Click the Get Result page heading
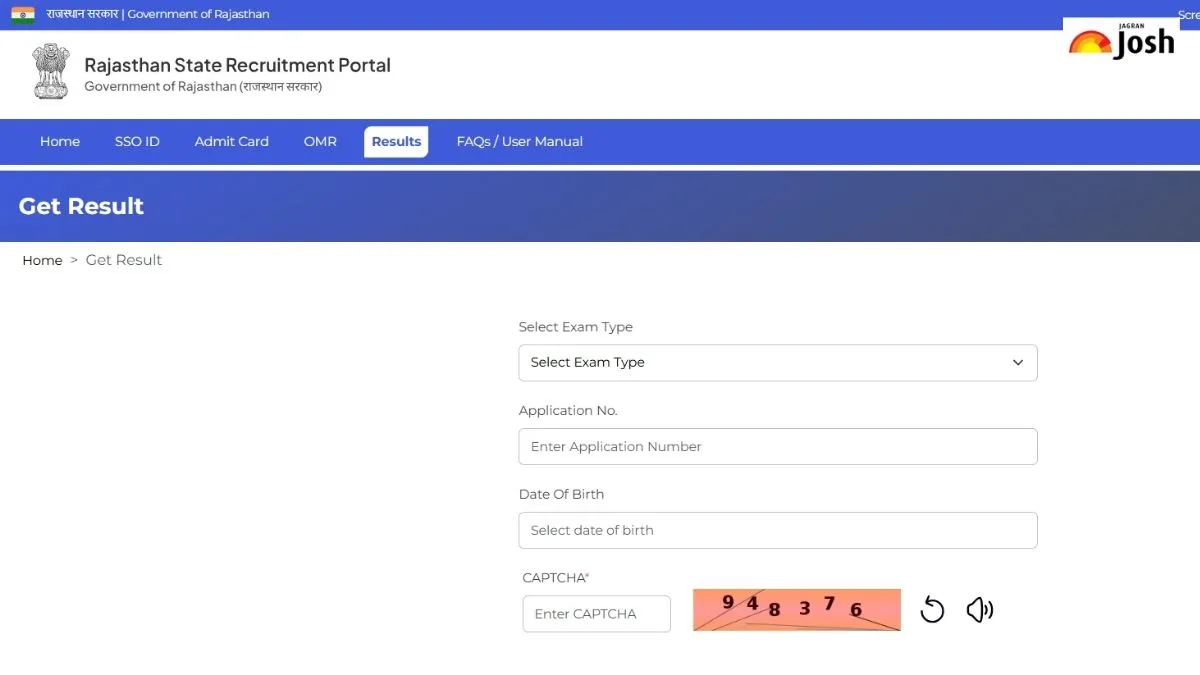1200x675 pixels. tap(81, 206)
